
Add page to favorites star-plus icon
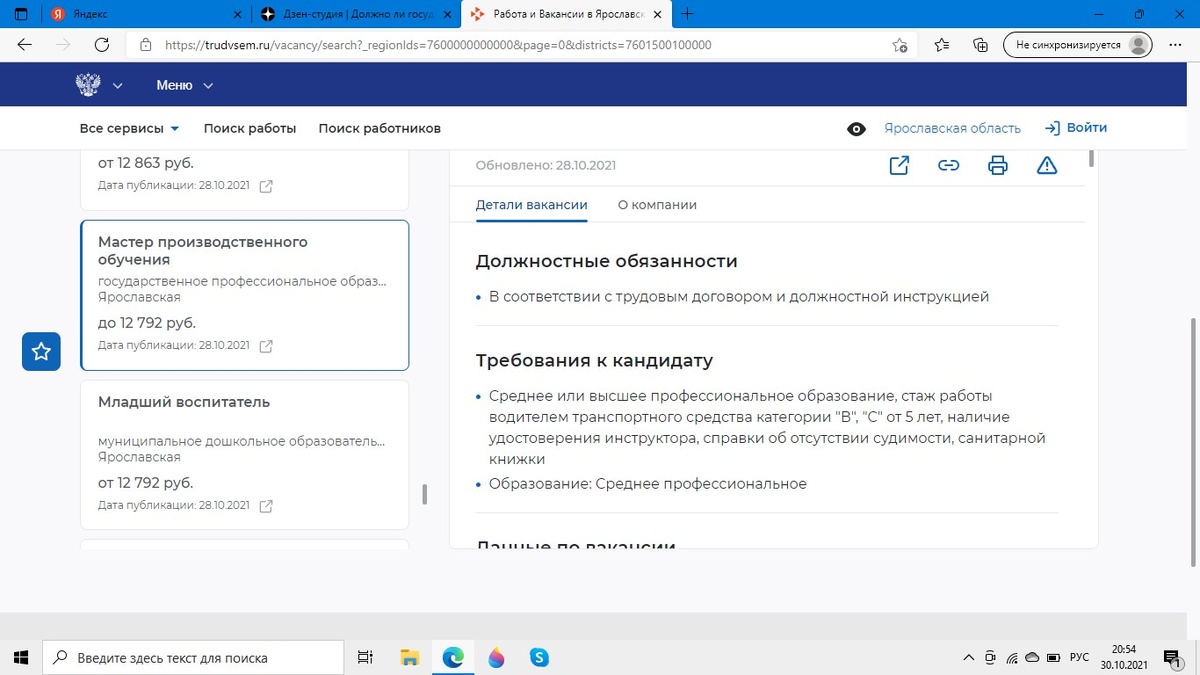coord(899,45)
